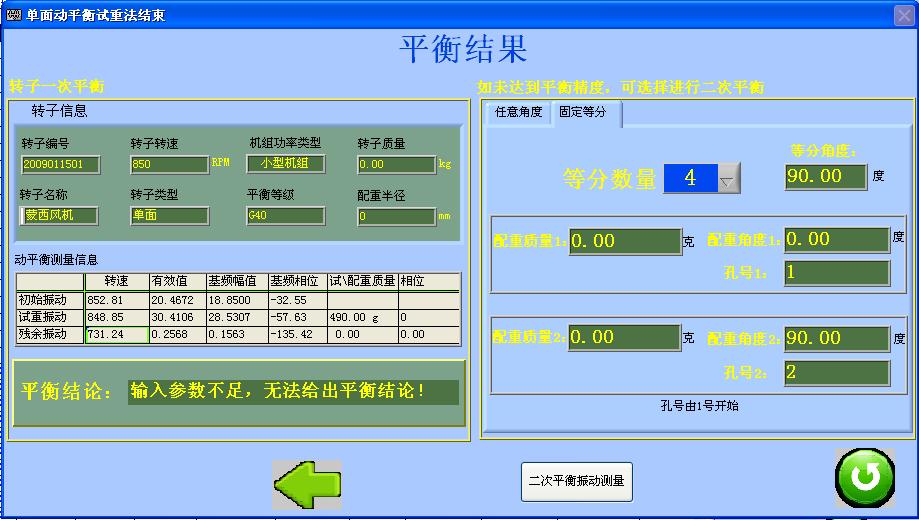Image resolution: width=919 pixels, height=520 pixels.
Task: Click the 转子名称 field 蒙西风机
Action: point(59,216)
